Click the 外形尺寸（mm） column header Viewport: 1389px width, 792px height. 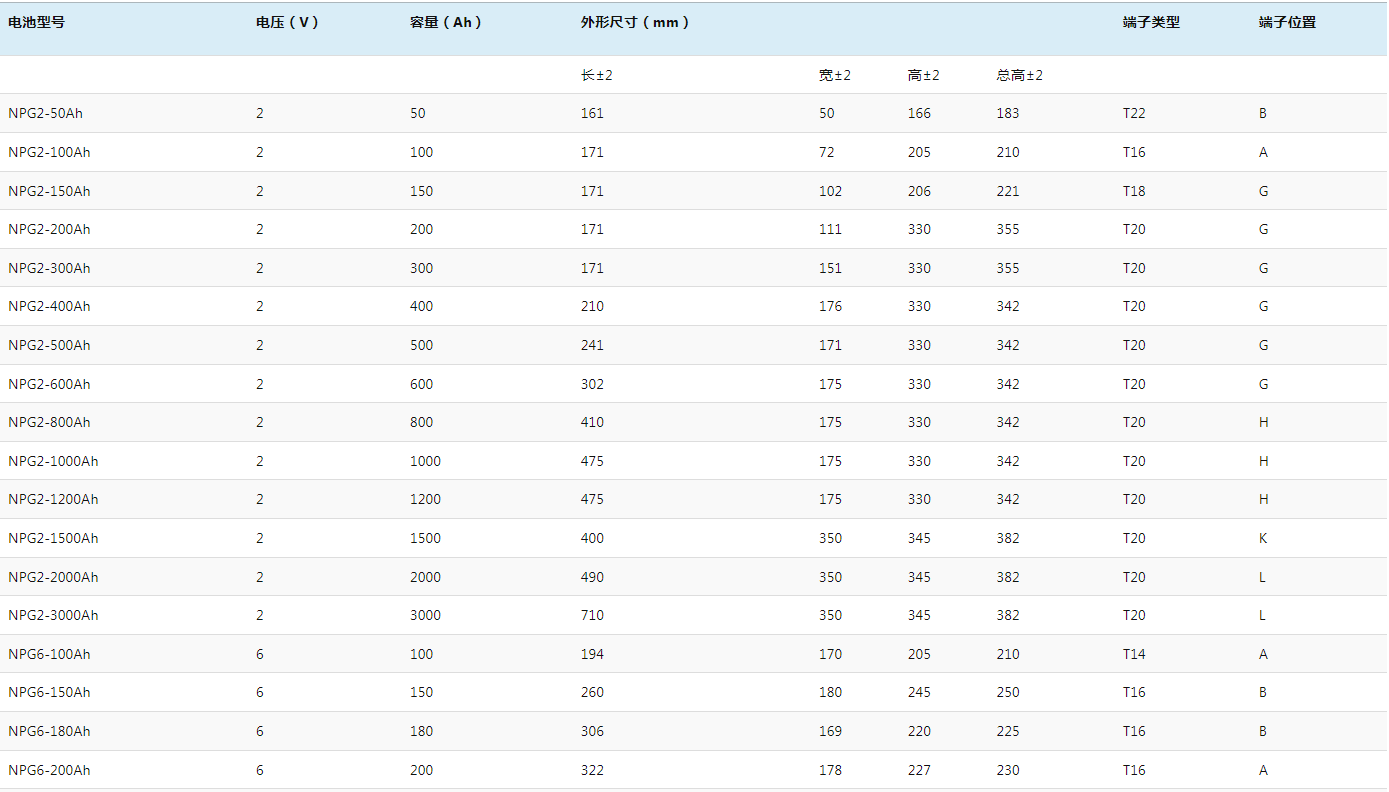coord(635,22)
